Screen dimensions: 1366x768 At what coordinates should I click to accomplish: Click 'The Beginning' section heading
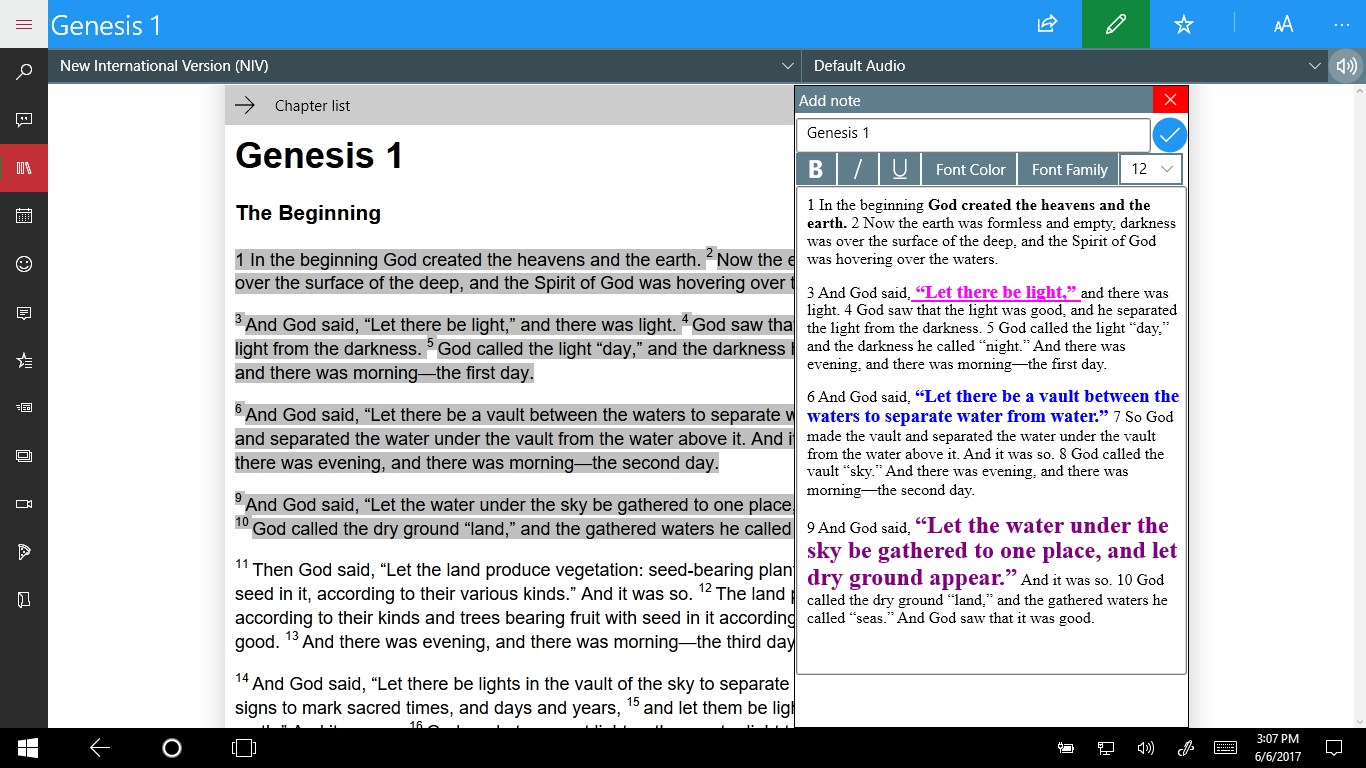click(x=308, y=213)
